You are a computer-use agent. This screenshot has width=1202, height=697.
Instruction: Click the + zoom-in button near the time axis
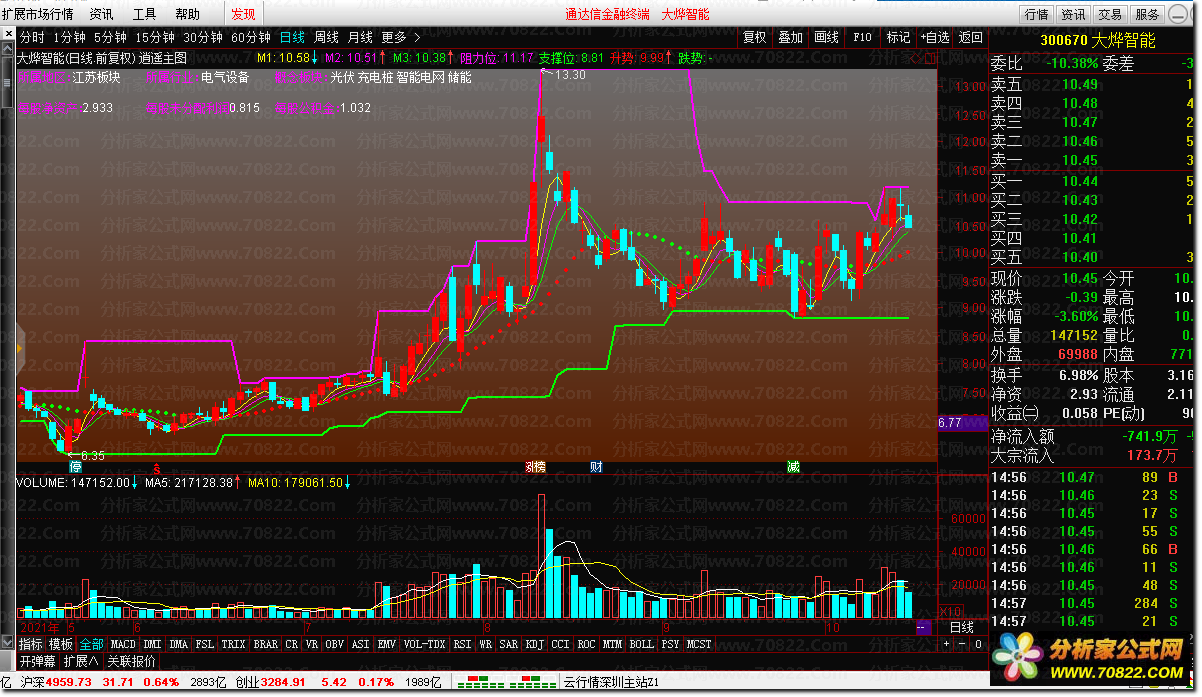[946, 644]
